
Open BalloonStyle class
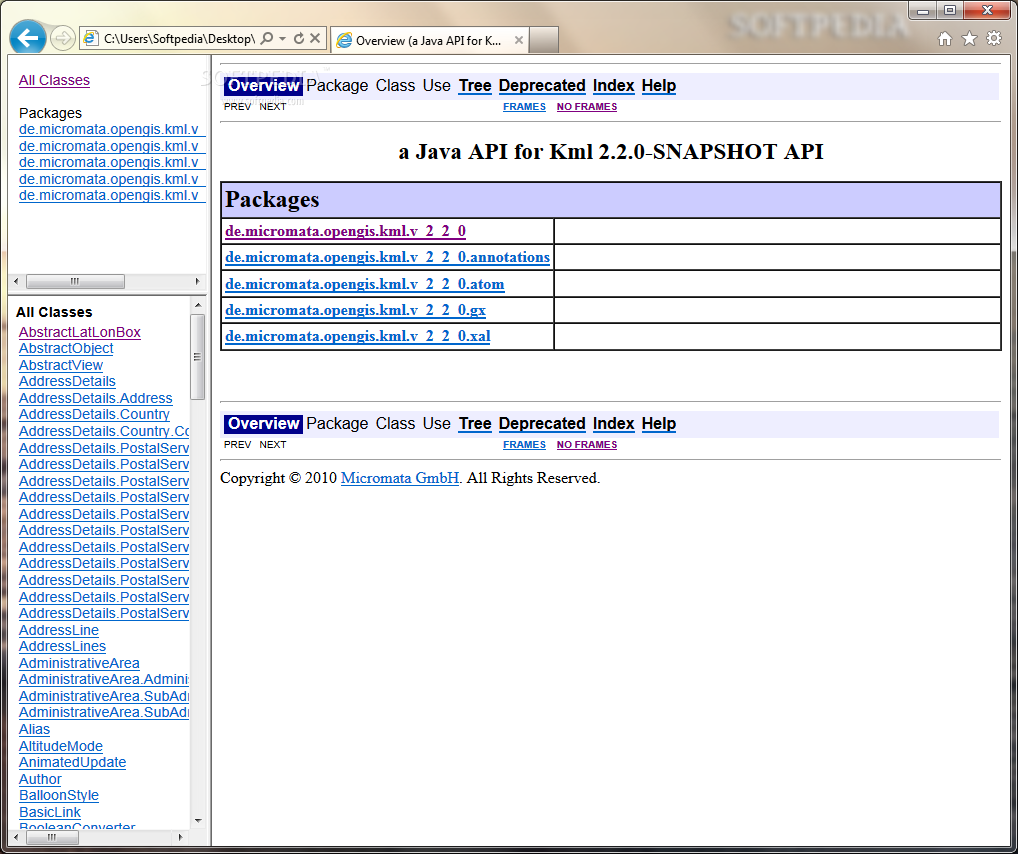coord(59,796)
